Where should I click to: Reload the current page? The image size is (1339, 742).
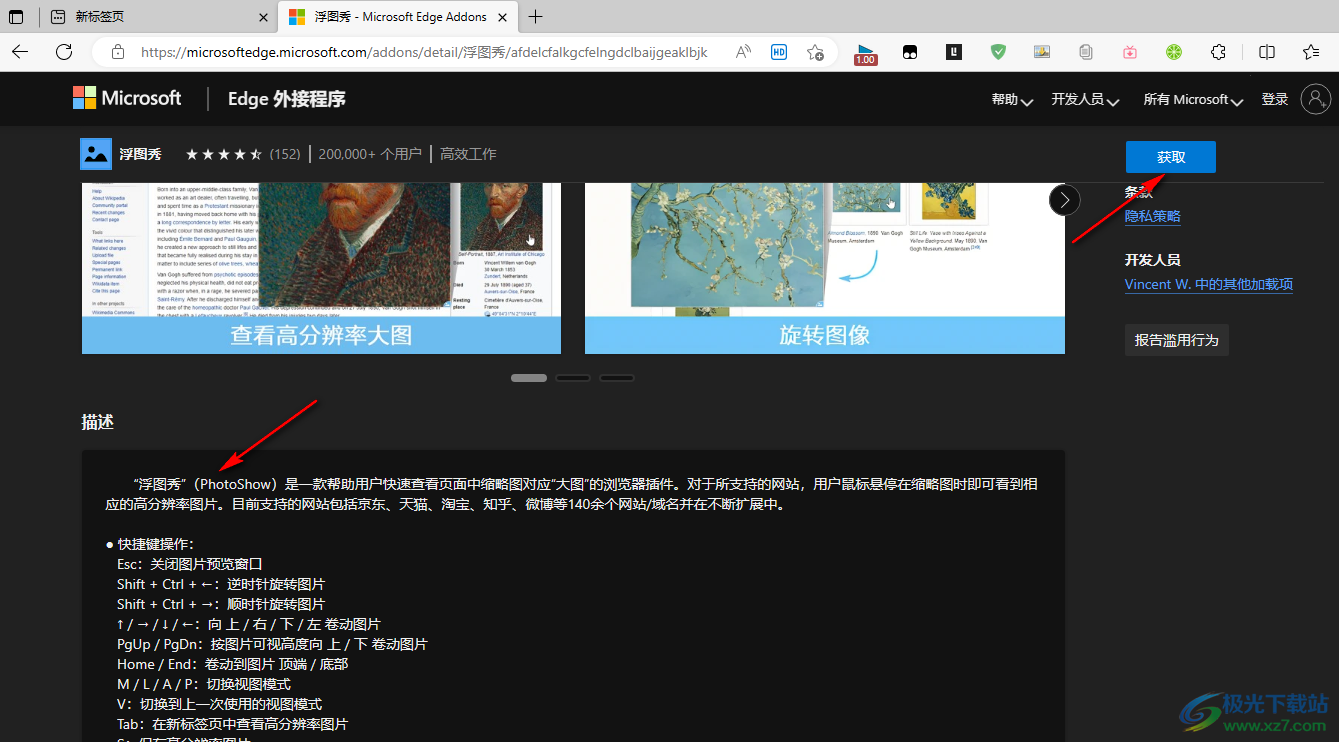(x=64, y=52)
